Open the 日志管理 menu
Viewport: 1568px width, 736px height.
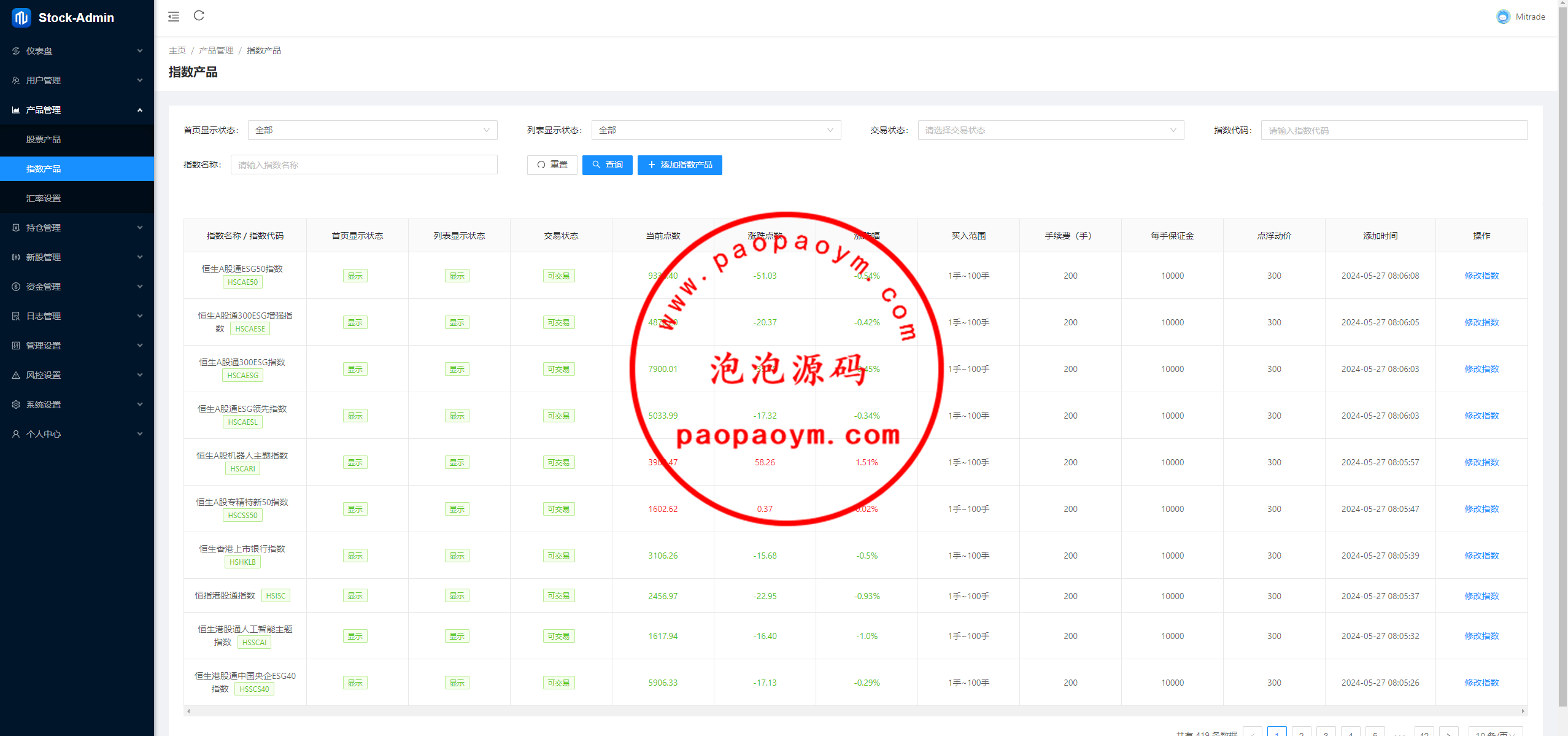tap(77, 316)
